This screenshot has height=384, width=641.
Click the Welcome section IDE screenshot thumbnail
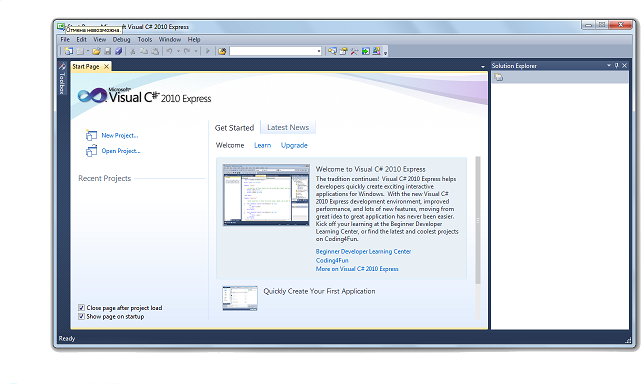(x=266, y=195)
